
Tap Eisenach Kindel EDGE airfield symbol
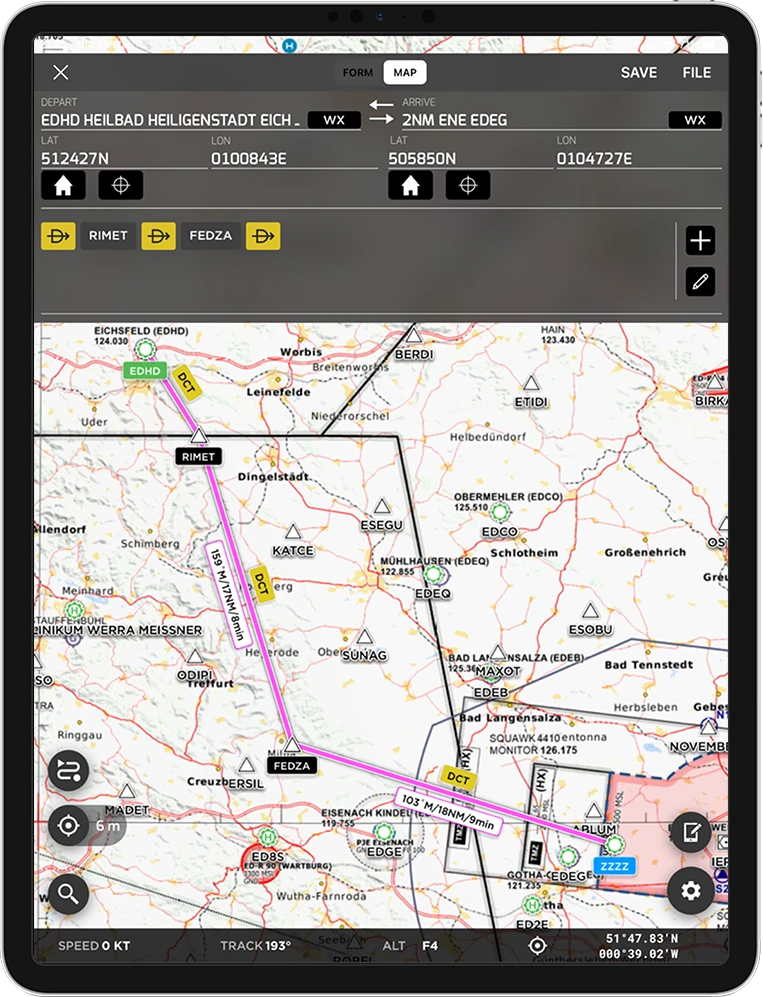pos(383,832)
